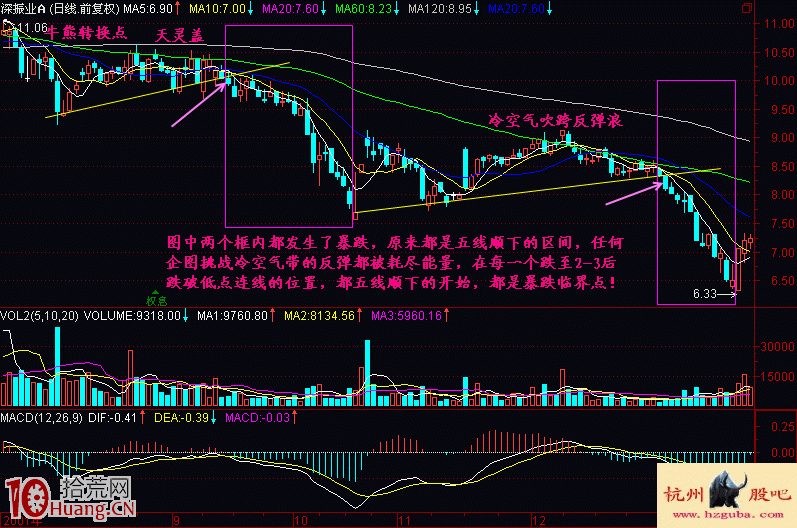
Task: Click the 15000 volume axis label
Action: (x=777, y=377)
